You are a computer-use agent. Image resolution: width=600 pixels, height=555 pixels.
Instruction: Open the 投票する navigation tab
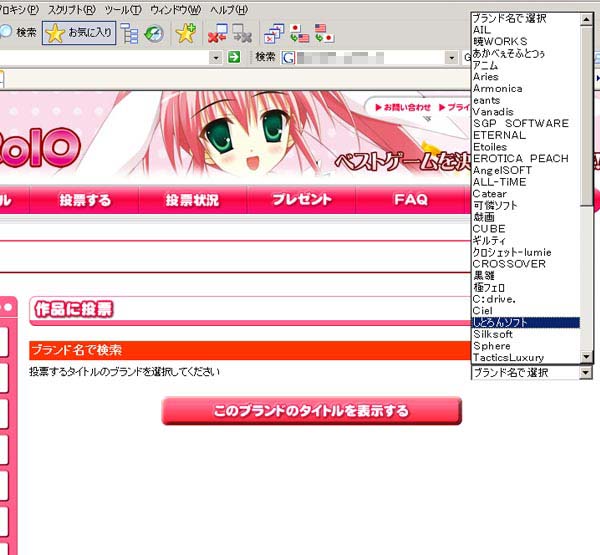(x=85, y=200)
